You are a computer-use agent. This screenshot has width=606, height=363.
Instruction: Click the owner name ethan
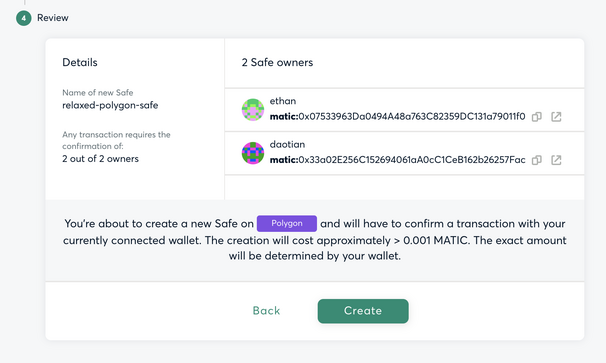pos(283,101)
